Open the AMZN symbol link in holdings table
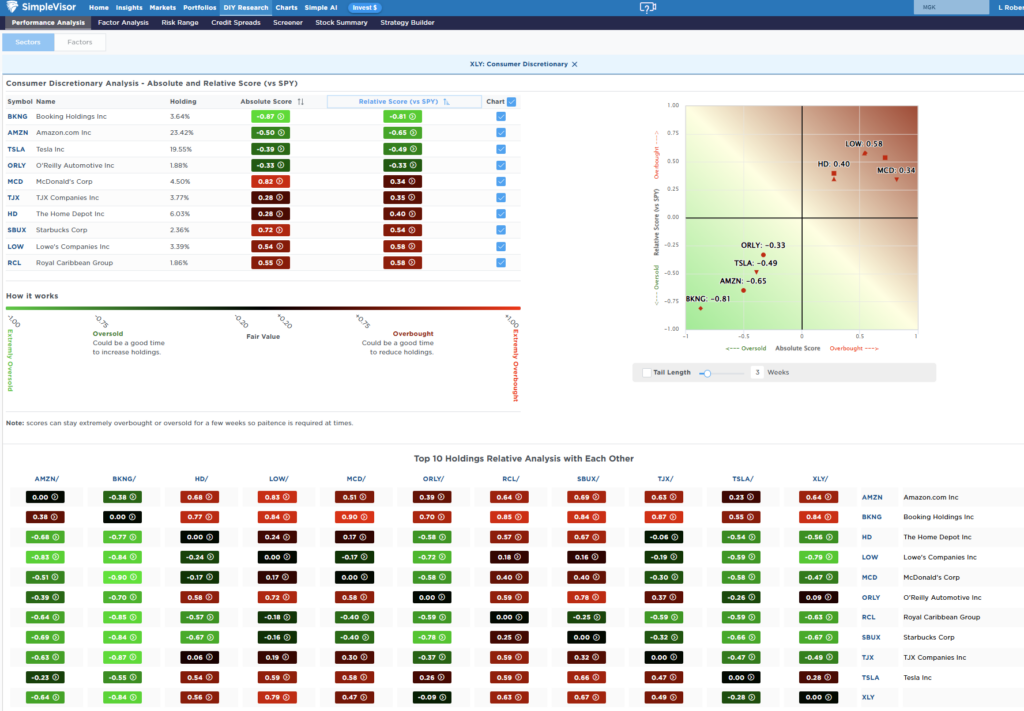This screenshot has height=711, width=1024. point(17,132)
